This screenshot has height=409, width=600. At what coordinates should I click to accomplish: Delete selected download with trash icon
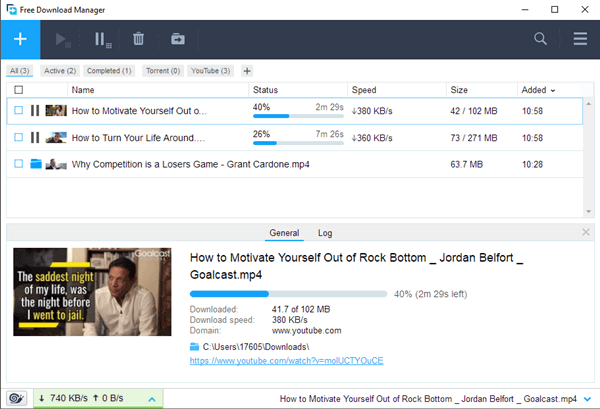coord(138,39)
